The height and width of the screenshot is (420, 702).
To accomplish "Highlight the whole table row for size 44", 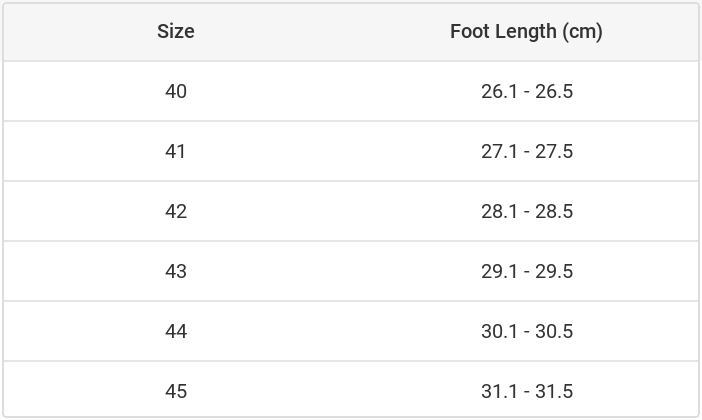I will tap(350, 331).
